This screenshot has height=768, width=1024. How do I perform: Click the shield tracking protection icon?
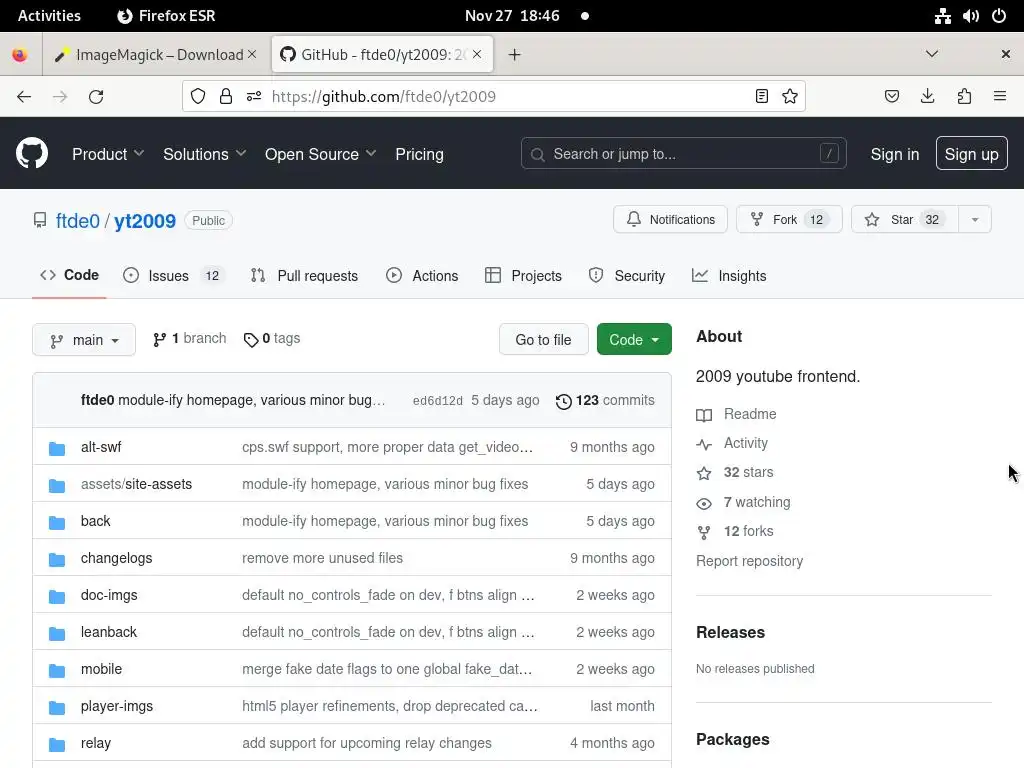point(198,97)
